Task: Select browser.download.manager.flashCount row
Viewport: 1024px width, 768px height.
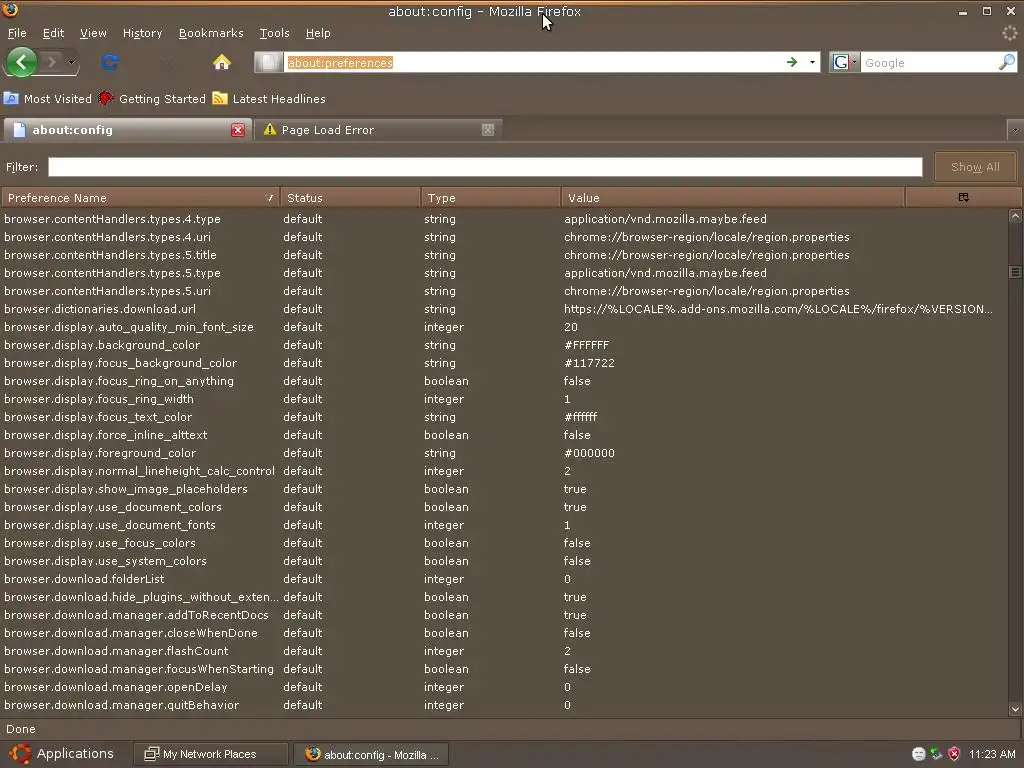Action: click(x=504, y=651)
